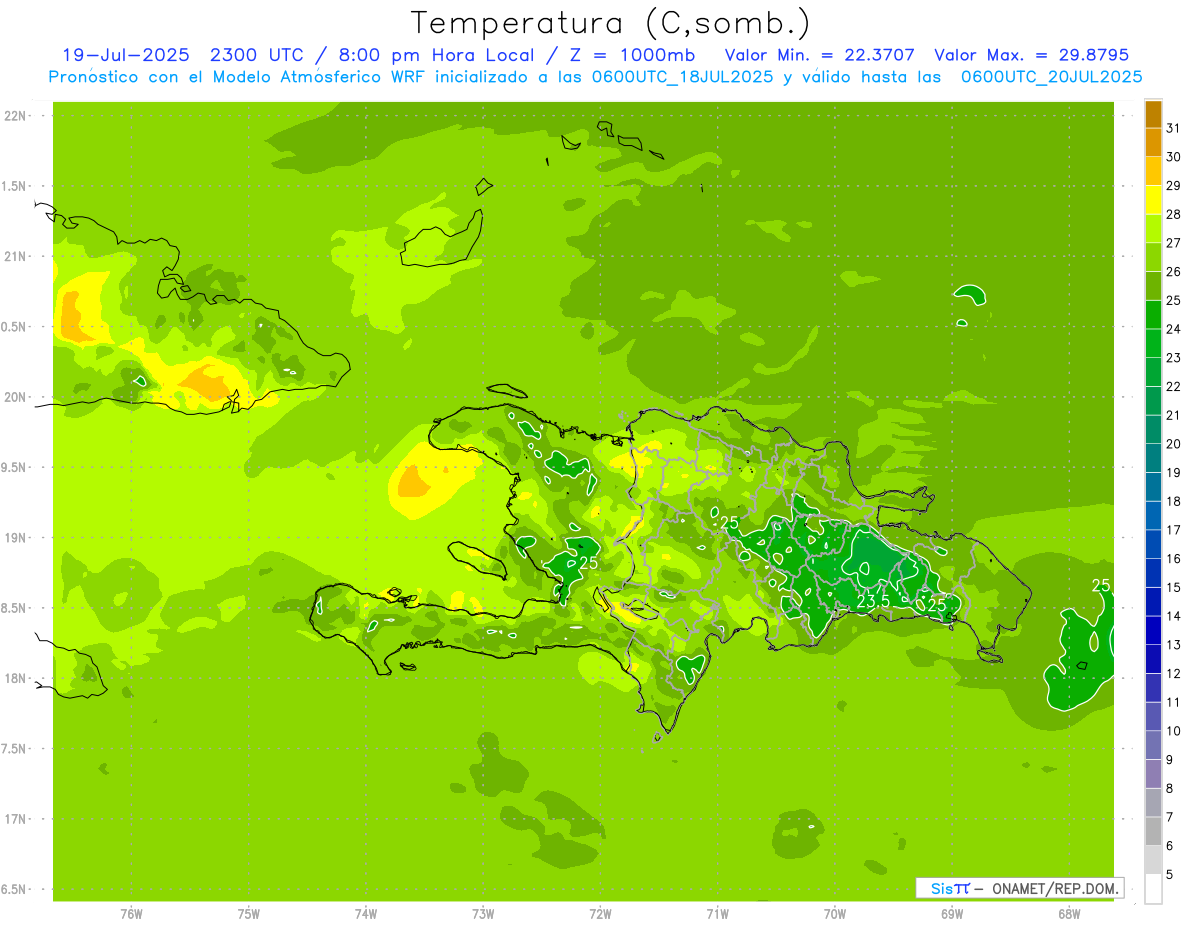Click the '20' colorbar label

(1174, 444)
